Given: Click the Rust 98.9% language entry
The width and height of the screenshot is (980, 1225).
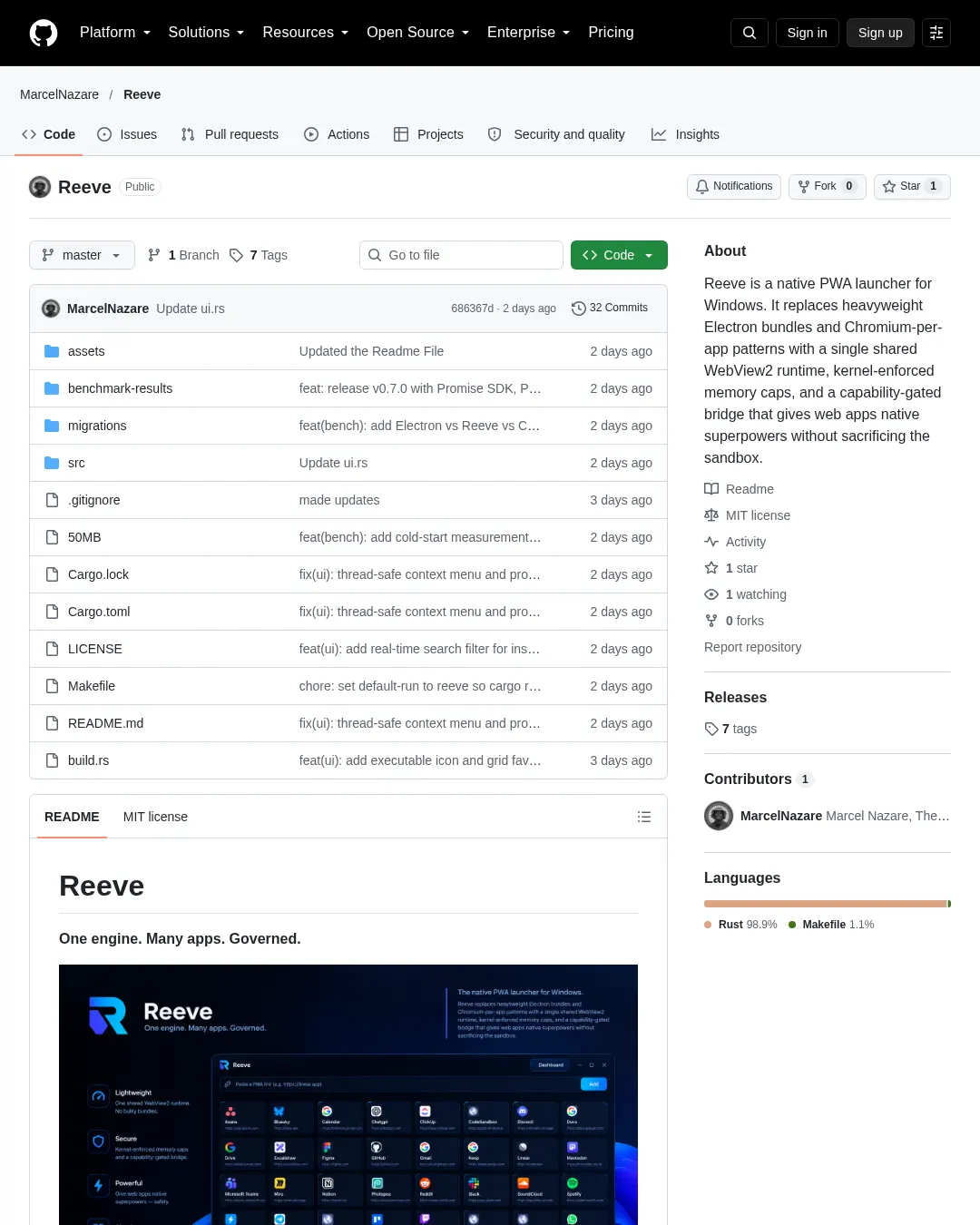Looking at the screenshot, I should coord(740,925).
